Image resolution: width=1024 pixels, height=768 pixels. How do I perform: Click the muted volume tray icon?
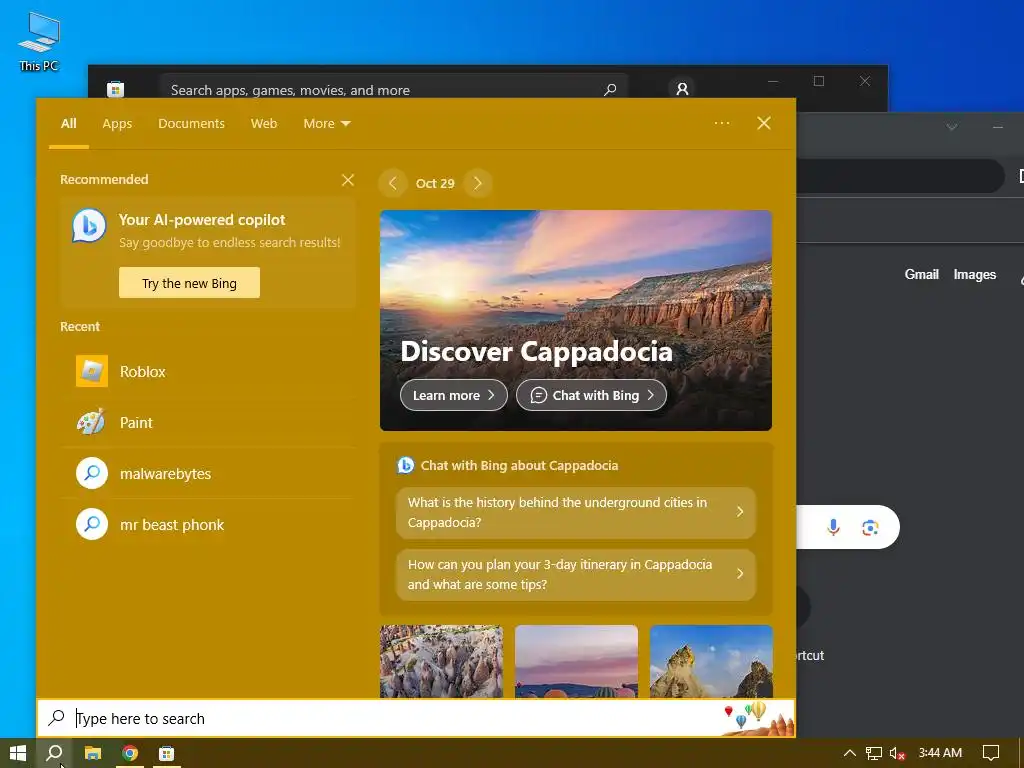[x=897, y=753]
